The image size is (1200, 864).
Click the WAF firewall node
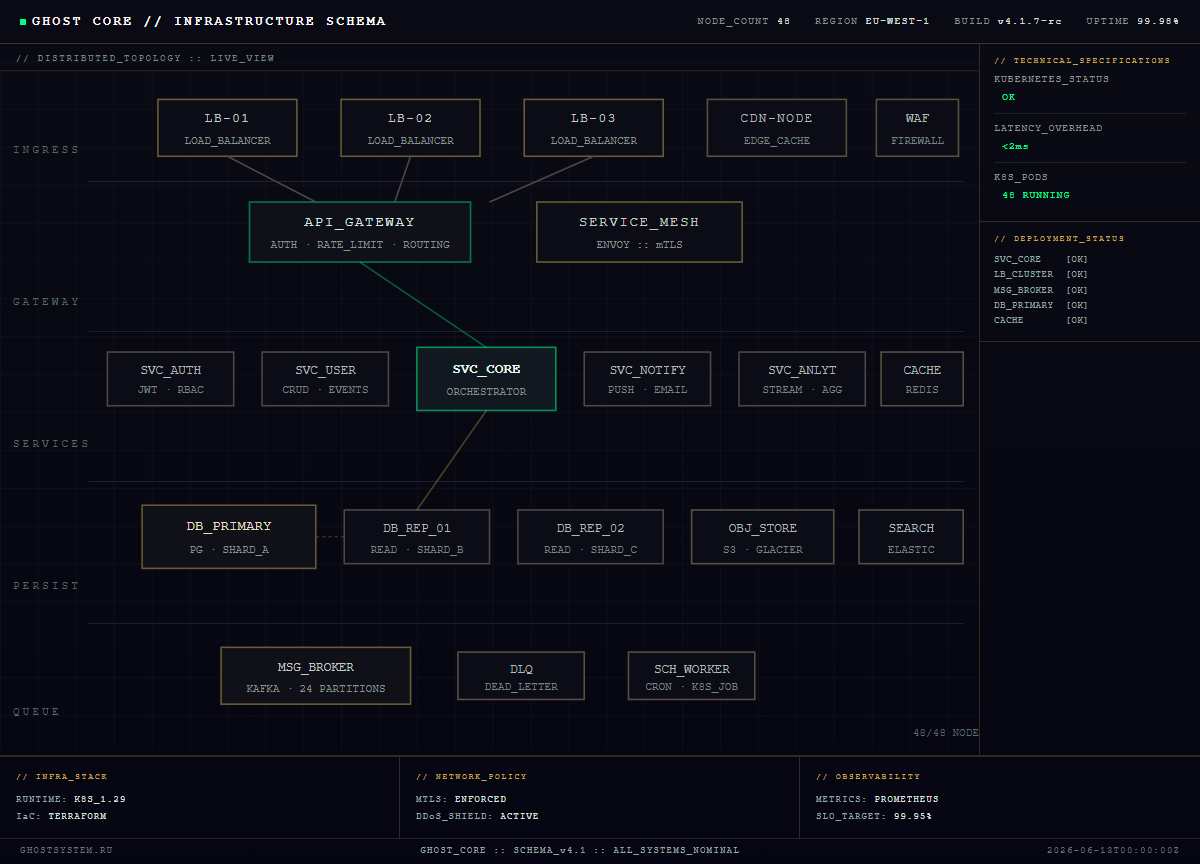[x=917, y=128]
